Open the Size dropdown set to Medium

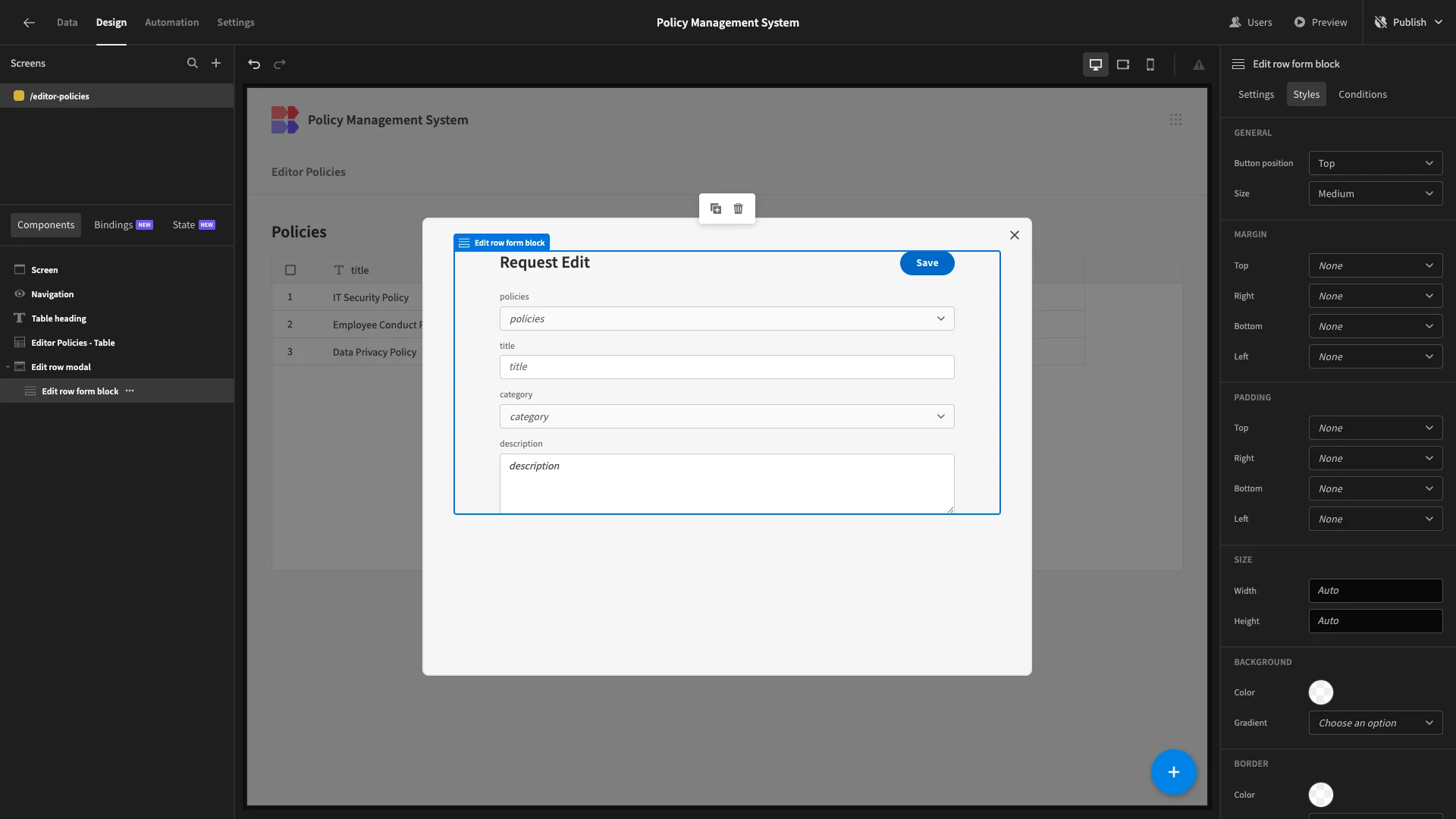coord(1376,194)
